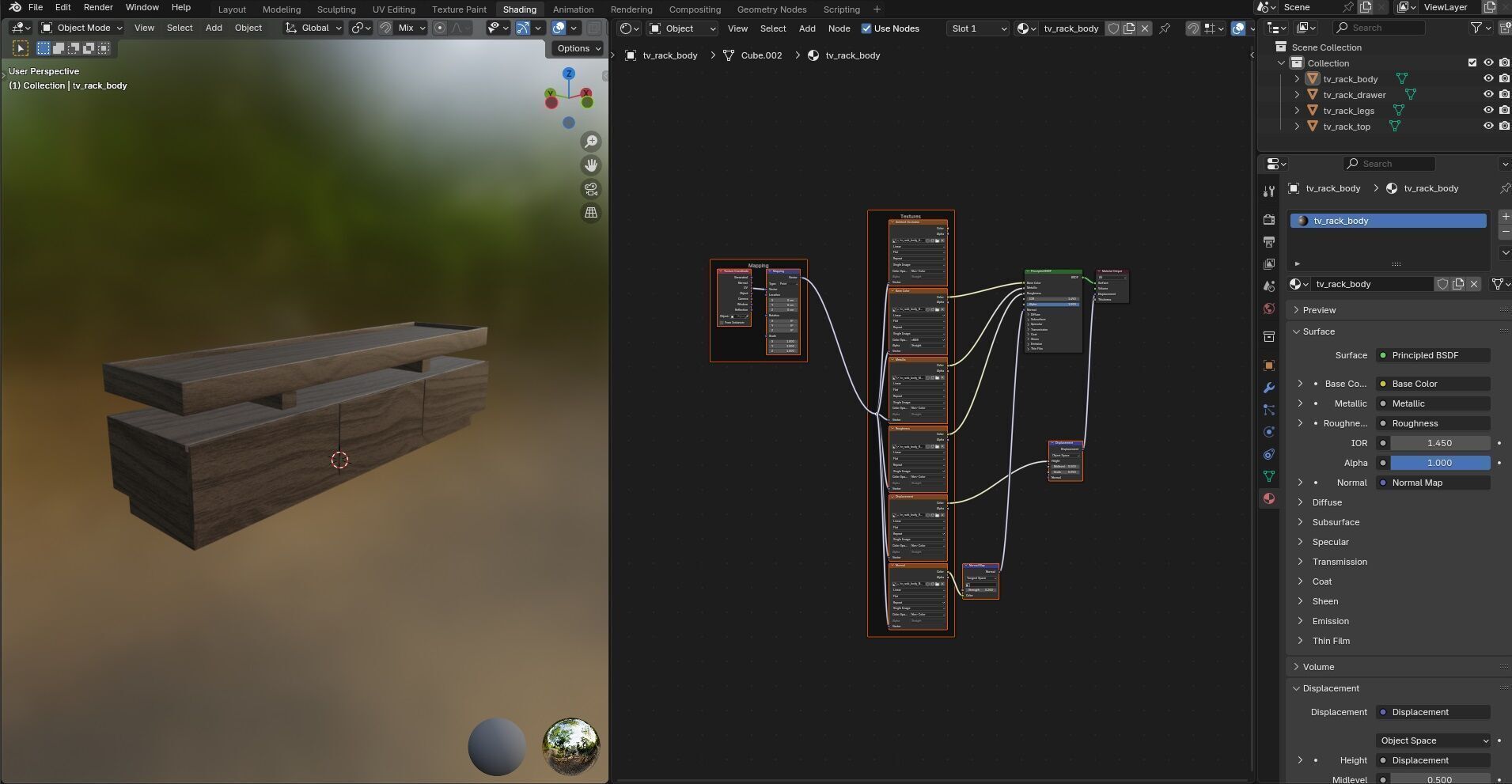
Task: Open the Object properties tab
Action: coord(1269,365)
